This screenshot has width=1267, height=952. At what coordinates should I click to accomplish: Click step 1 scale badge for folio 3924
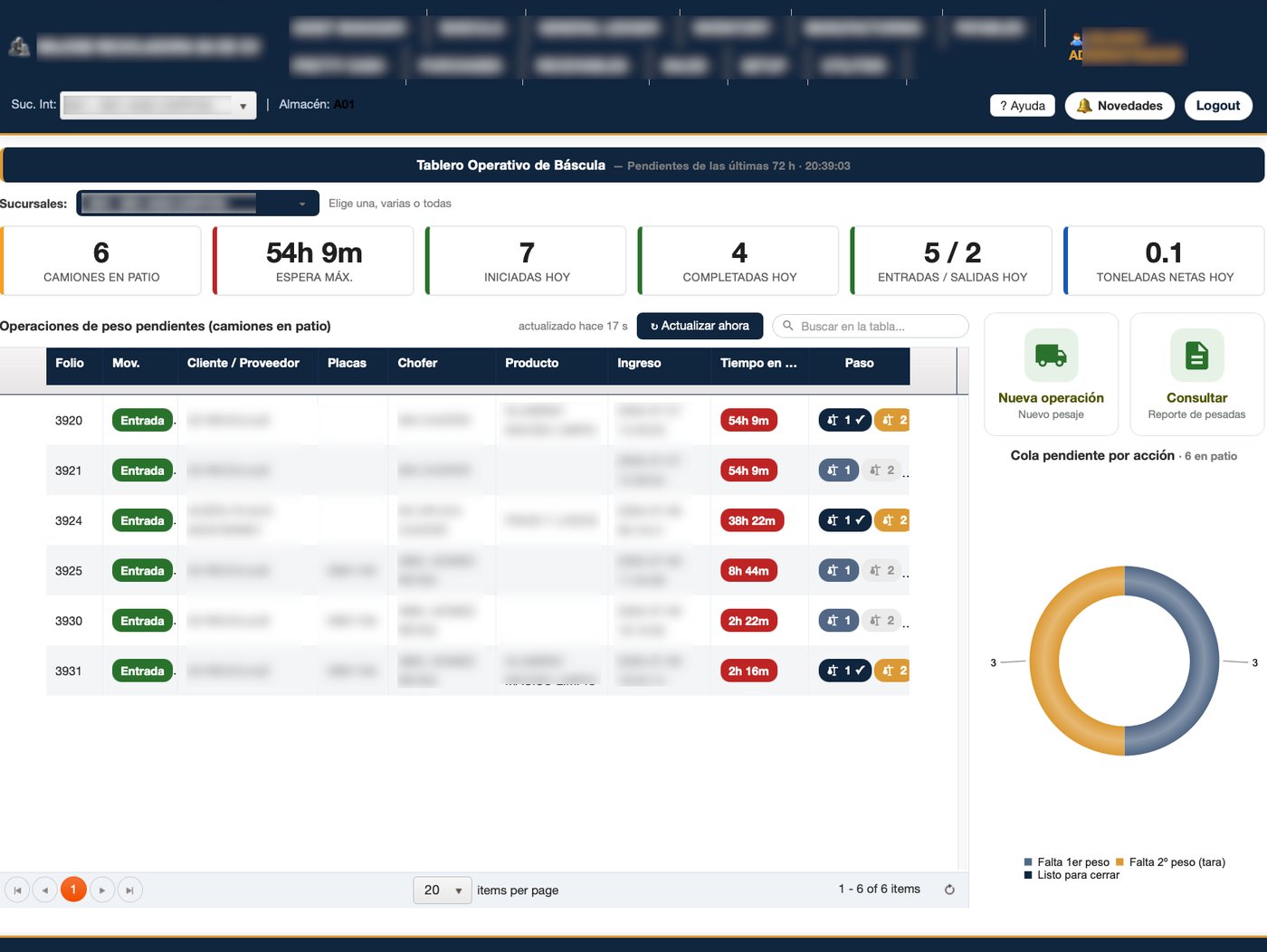(845, 520)
